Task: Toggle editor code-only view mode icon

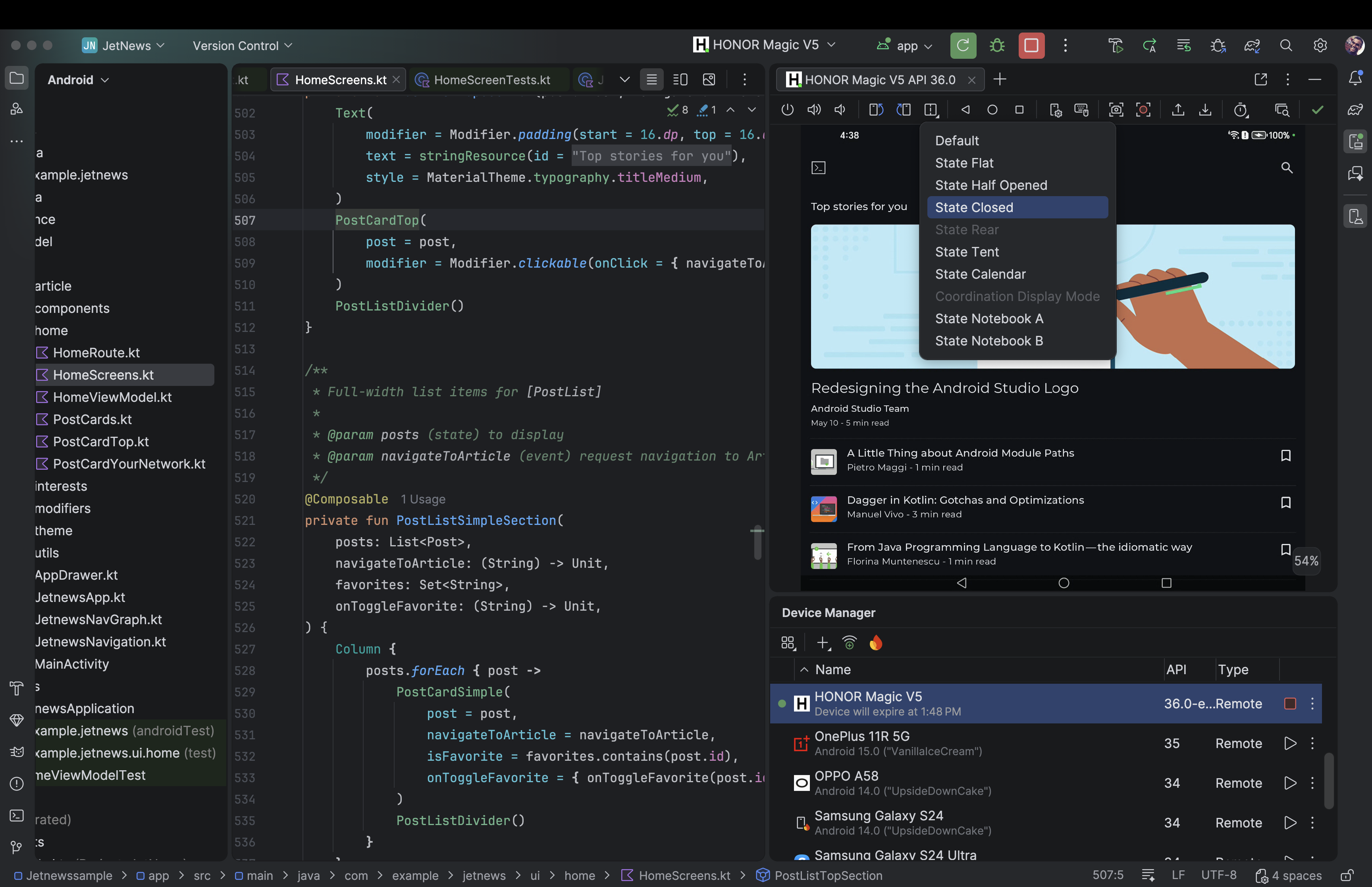Action: pos(652,79)
